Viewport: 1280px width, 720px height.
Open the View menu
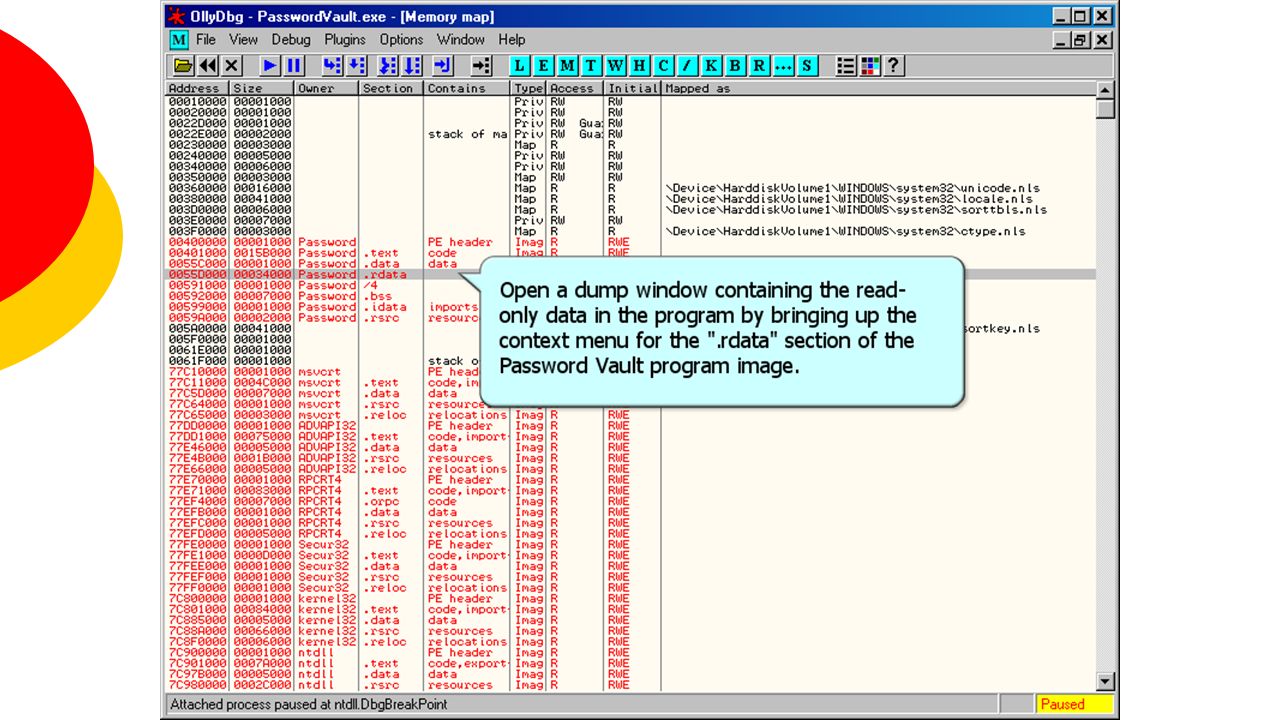[243, 40]
